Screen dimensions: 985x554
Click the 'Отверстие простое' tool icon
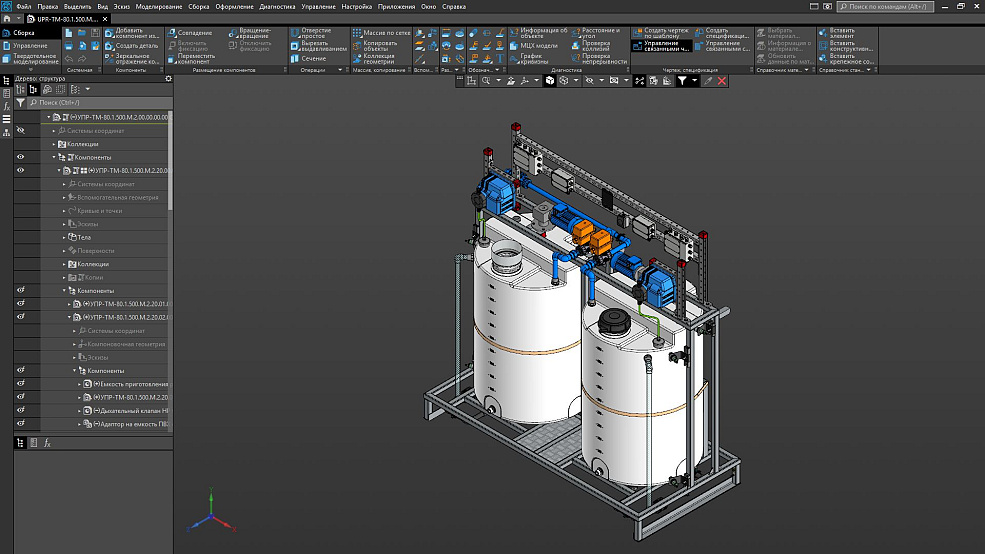pos(294,33)
